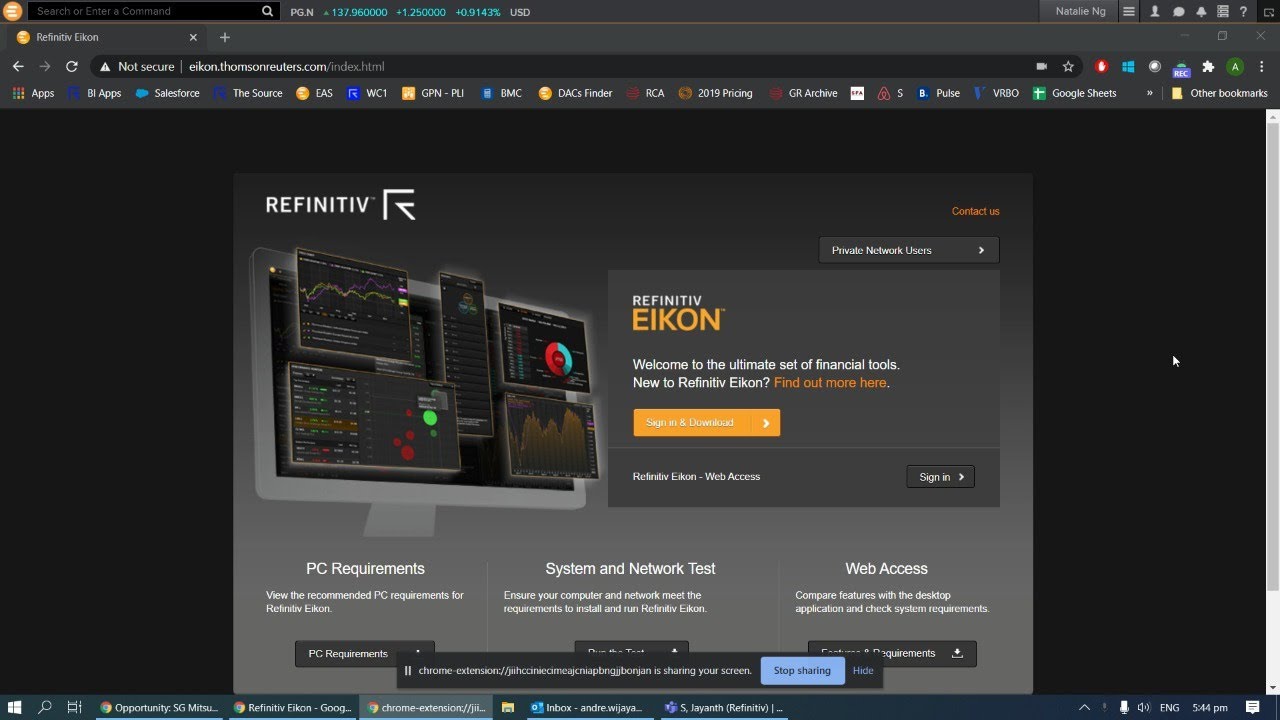
Task: Open the 2019 Pricing bookmark
Action: coord(715,93)
